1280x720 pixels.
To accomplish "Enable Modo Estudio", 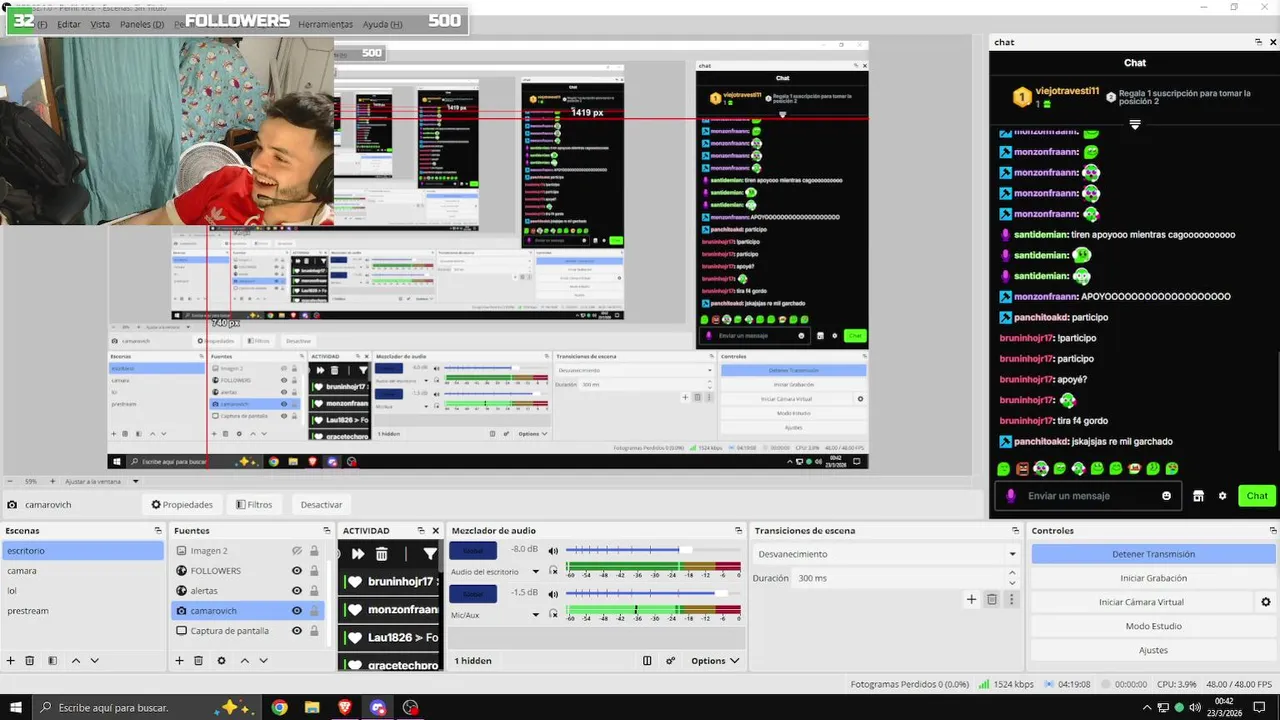I will click(x=1153, y=626).
